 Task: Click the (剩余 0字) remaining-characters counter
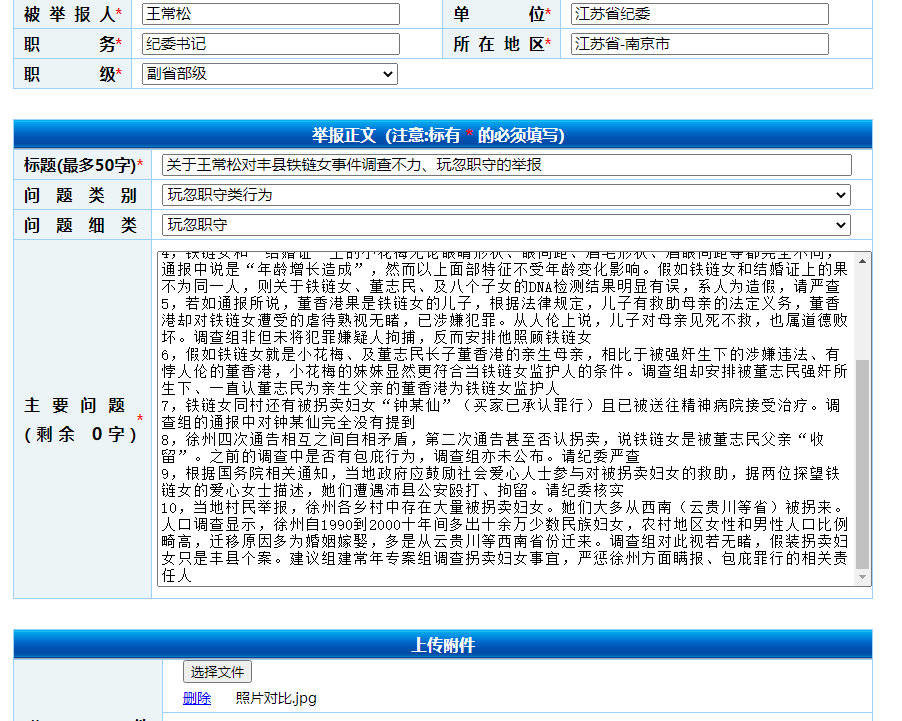pos(80,435)
